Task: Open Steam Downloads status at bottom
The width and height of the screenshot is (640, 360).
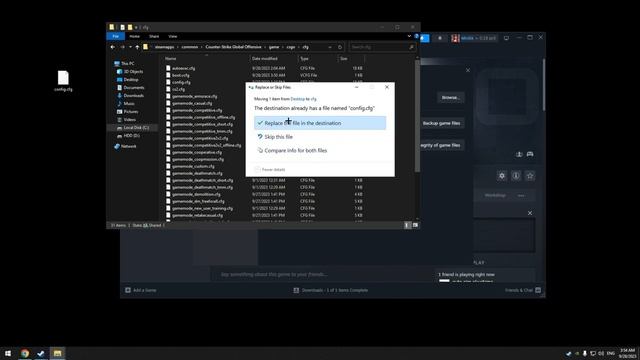Action: point(331,290)
